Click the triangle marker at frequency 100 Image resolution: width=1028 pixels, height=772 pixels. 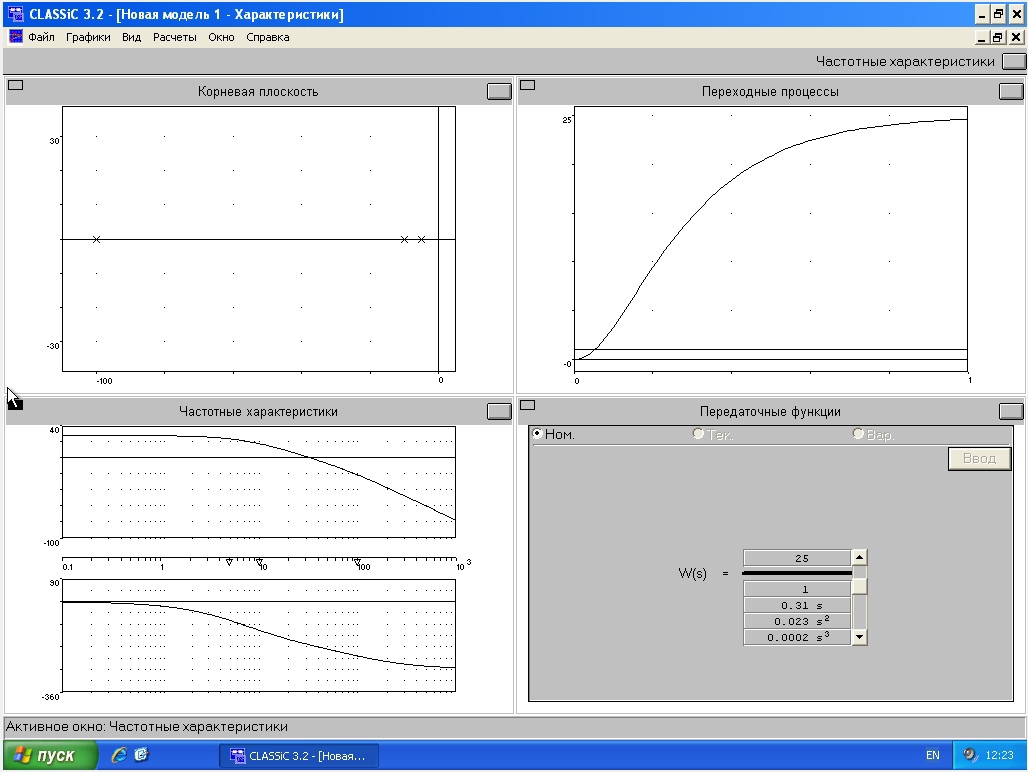[x=357, y=562]
